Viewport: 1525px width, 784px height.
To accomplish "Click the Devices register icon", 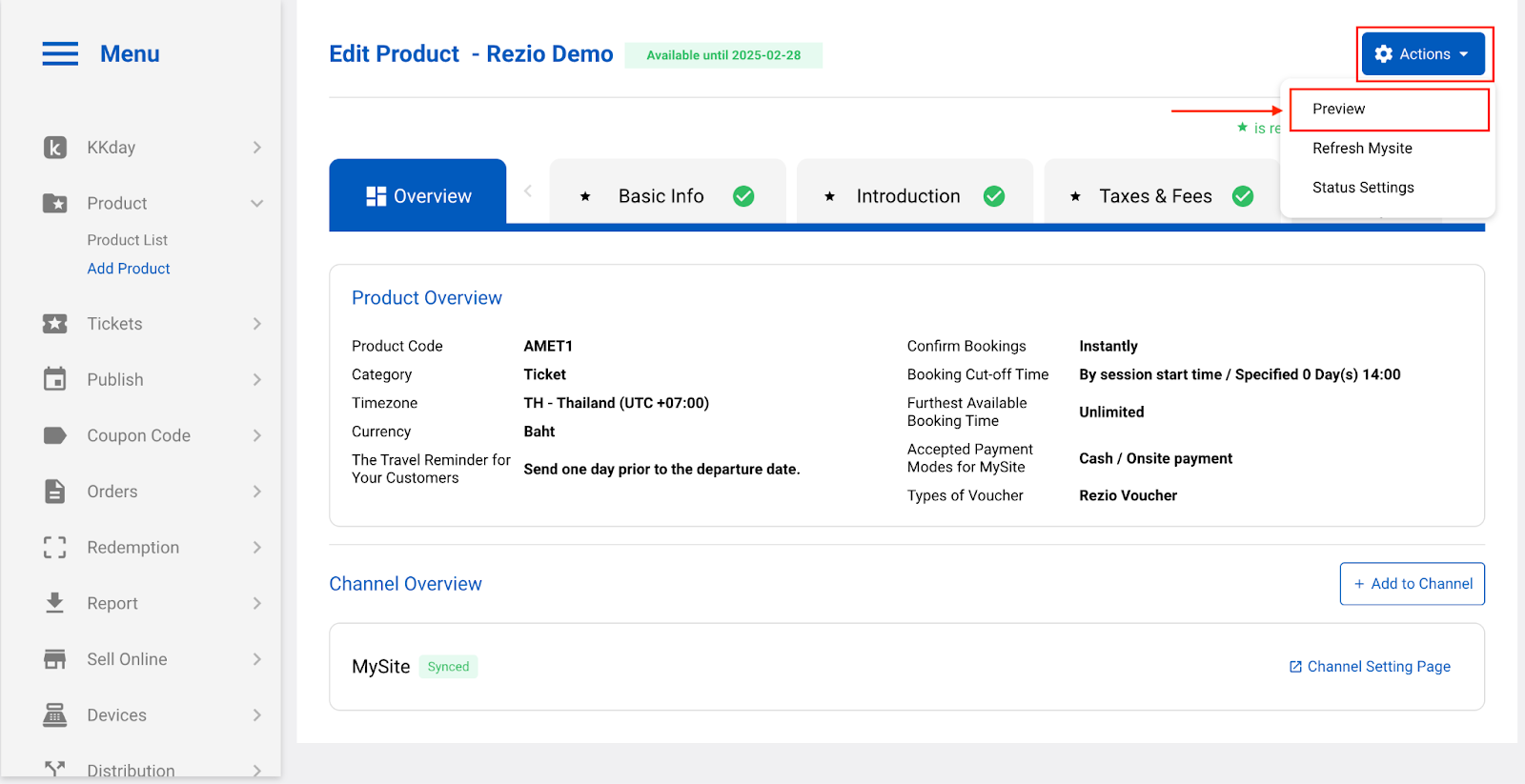I will coord(55,715).
